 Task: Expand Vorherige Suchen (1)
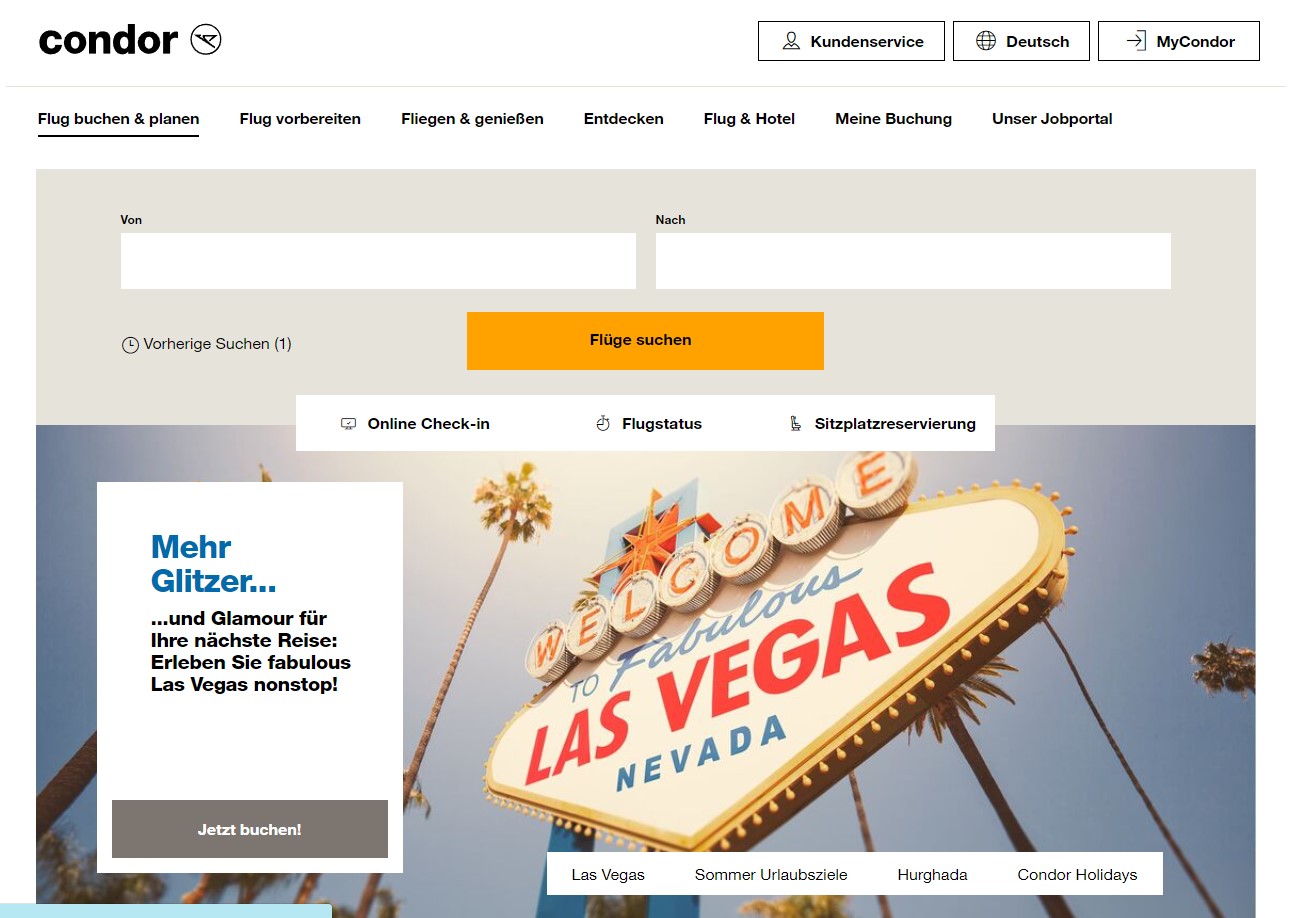(x=207, y=344)
